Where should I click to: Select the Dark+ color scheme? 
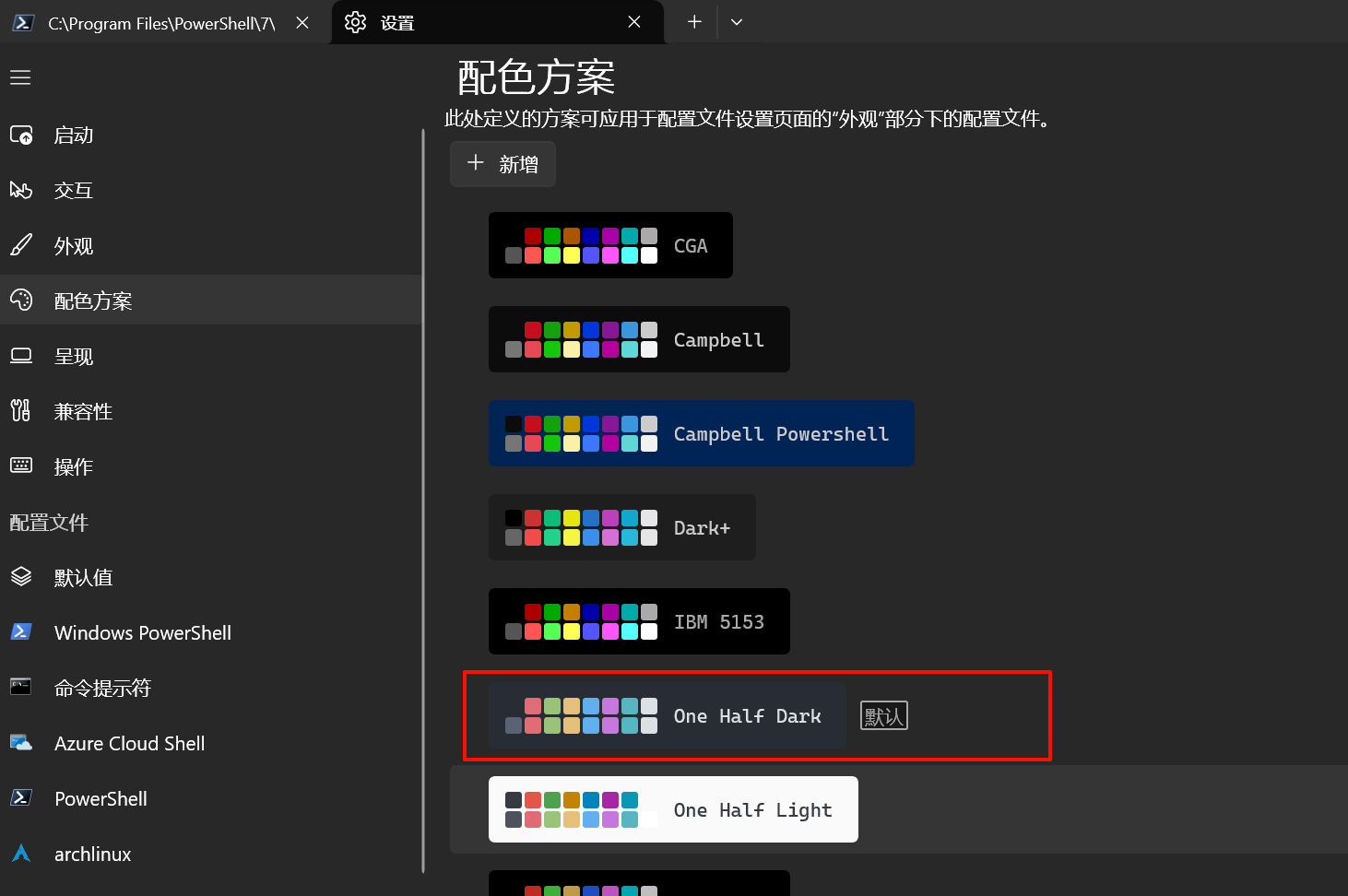pos(622,527)
